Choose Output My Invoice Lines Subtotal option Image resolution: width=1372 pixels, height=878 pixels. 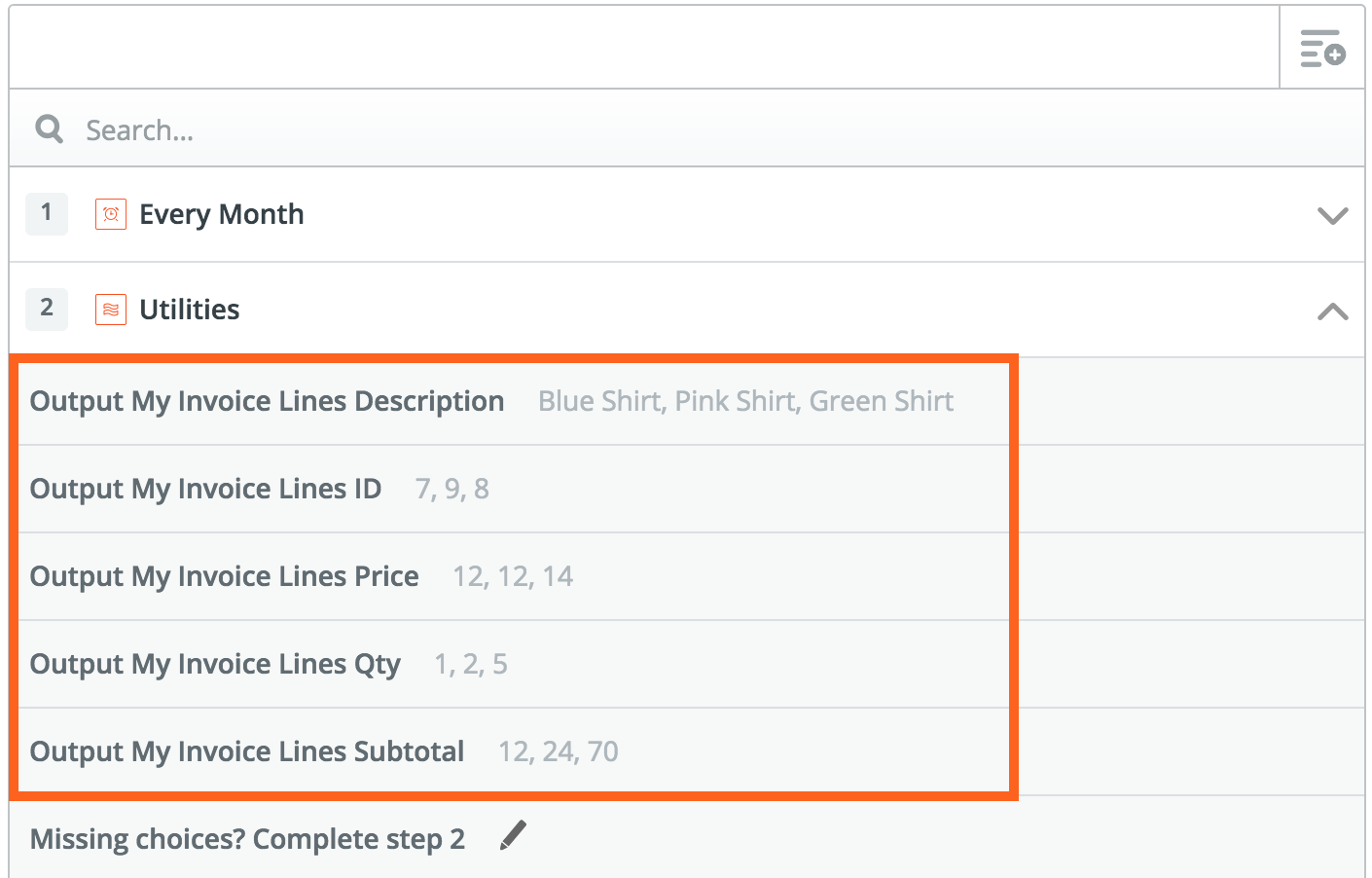[x=247, y=751]
